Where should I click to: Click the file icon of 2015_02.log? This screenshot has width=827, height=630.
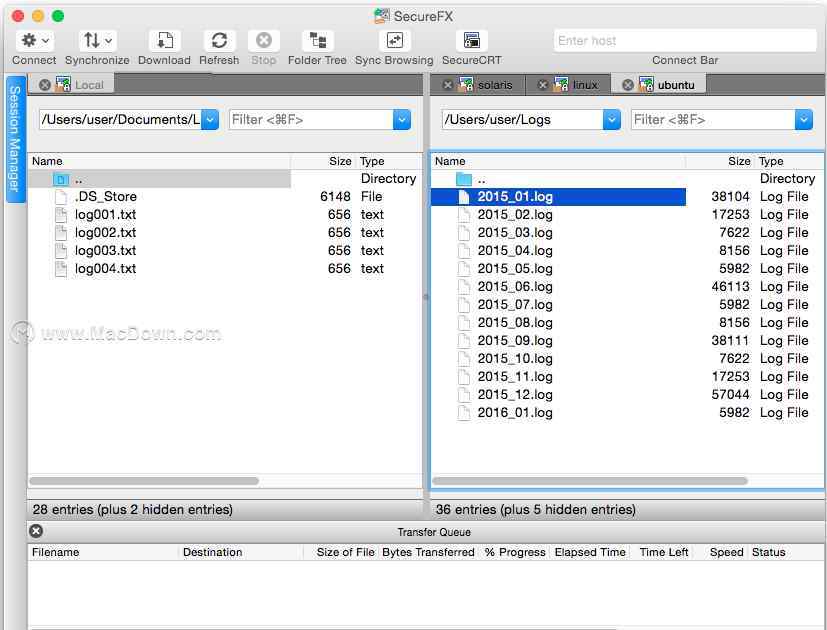(464, 215)
